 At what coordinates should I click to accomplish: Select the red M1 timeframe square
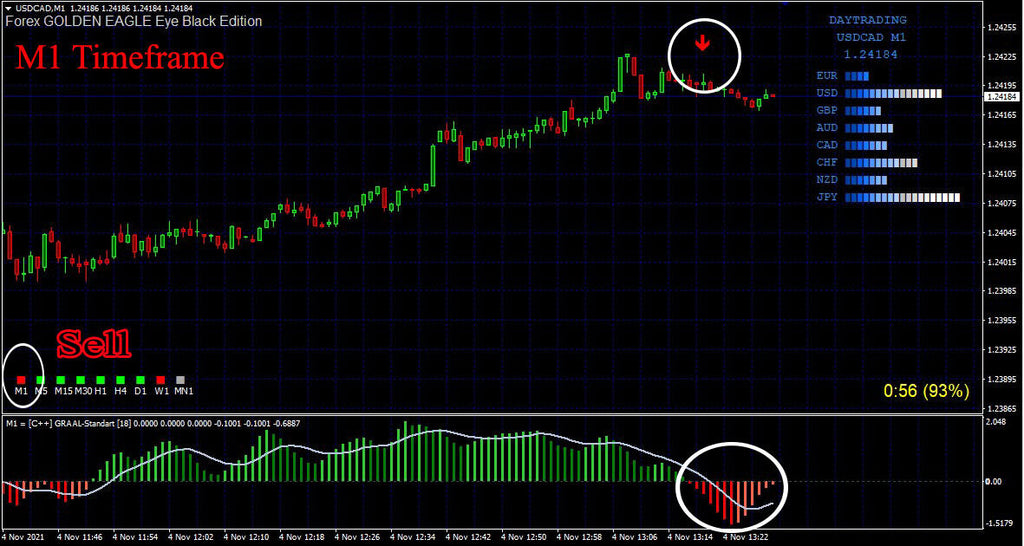click(x=21, y=379)
